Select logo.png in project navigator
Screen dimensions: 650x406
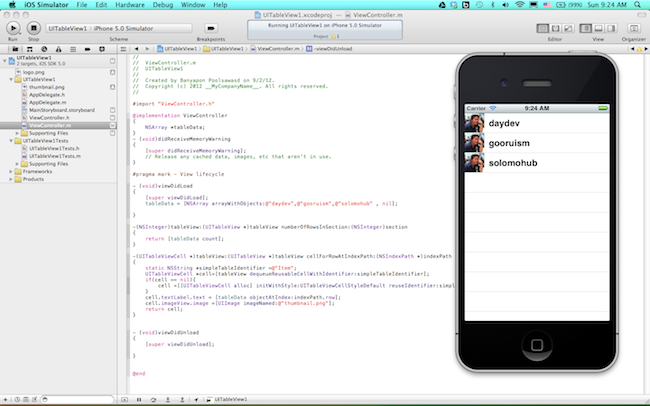(x=33, y=72)
